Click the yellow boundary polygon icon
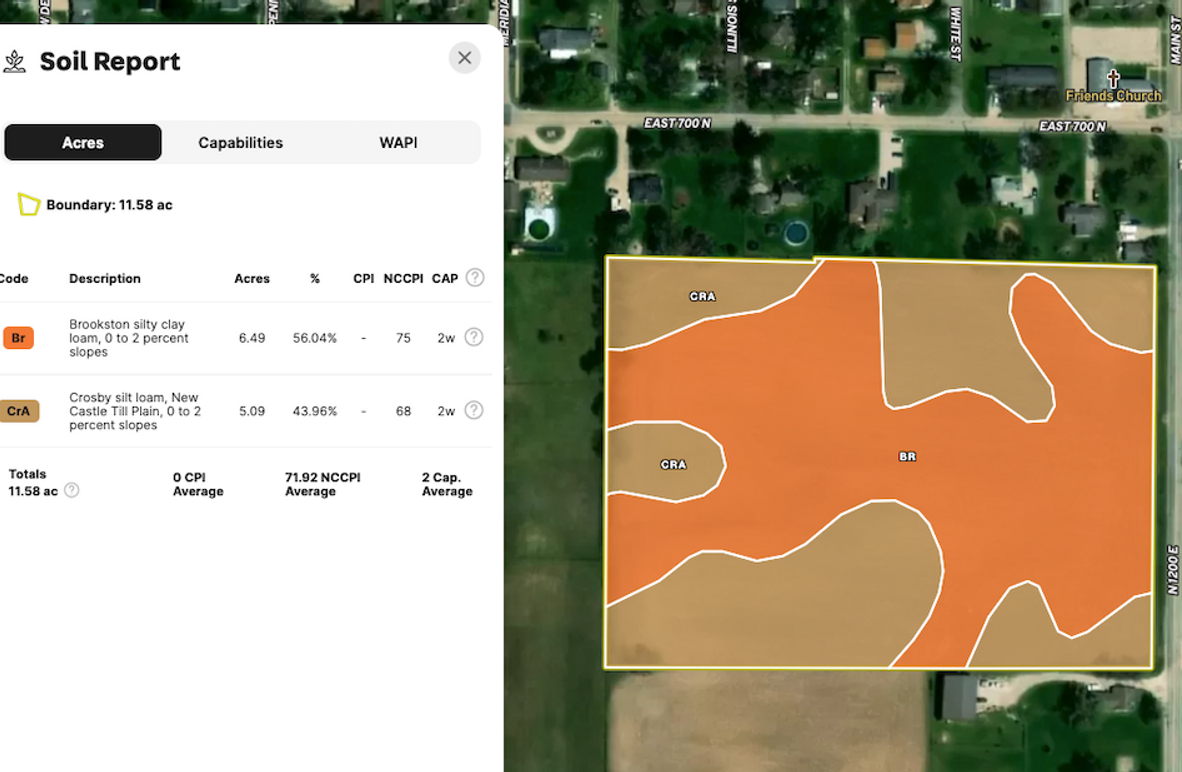 pos(29,205)
